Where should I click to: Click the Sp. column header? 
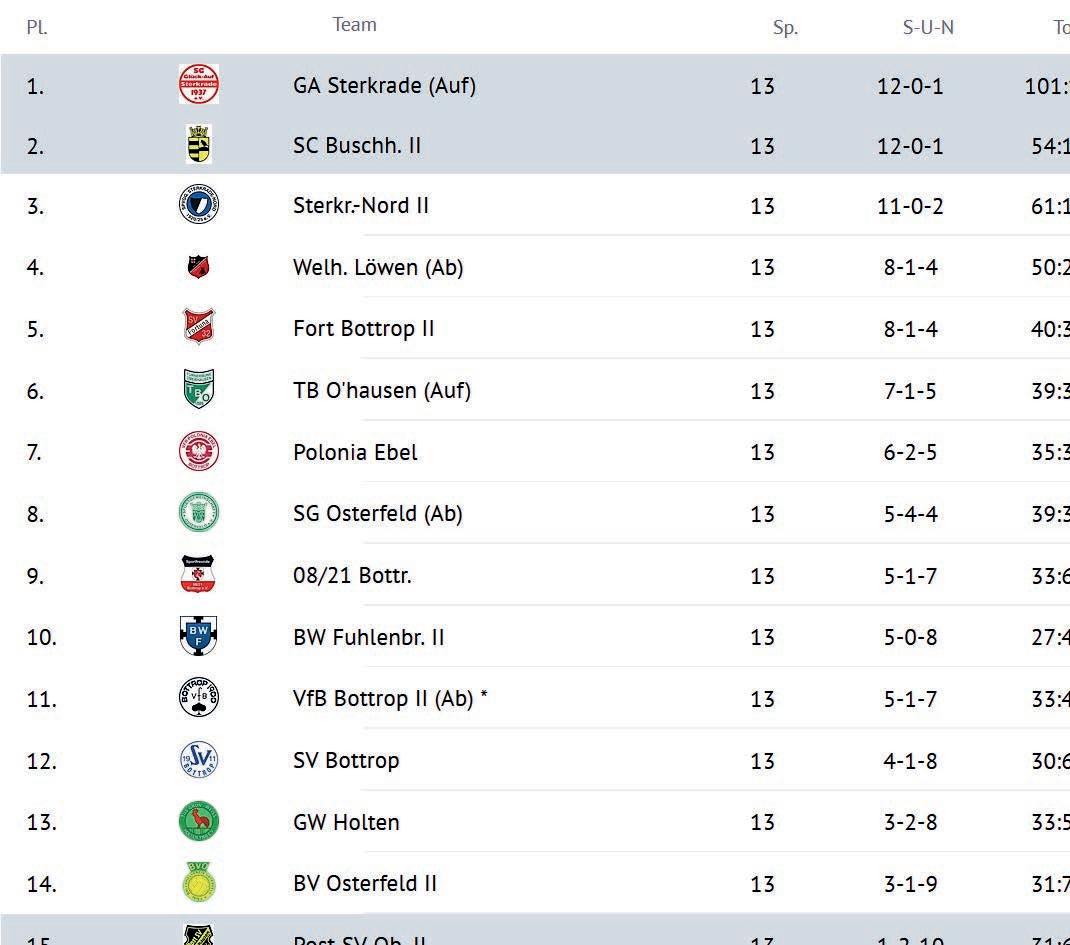785,28
